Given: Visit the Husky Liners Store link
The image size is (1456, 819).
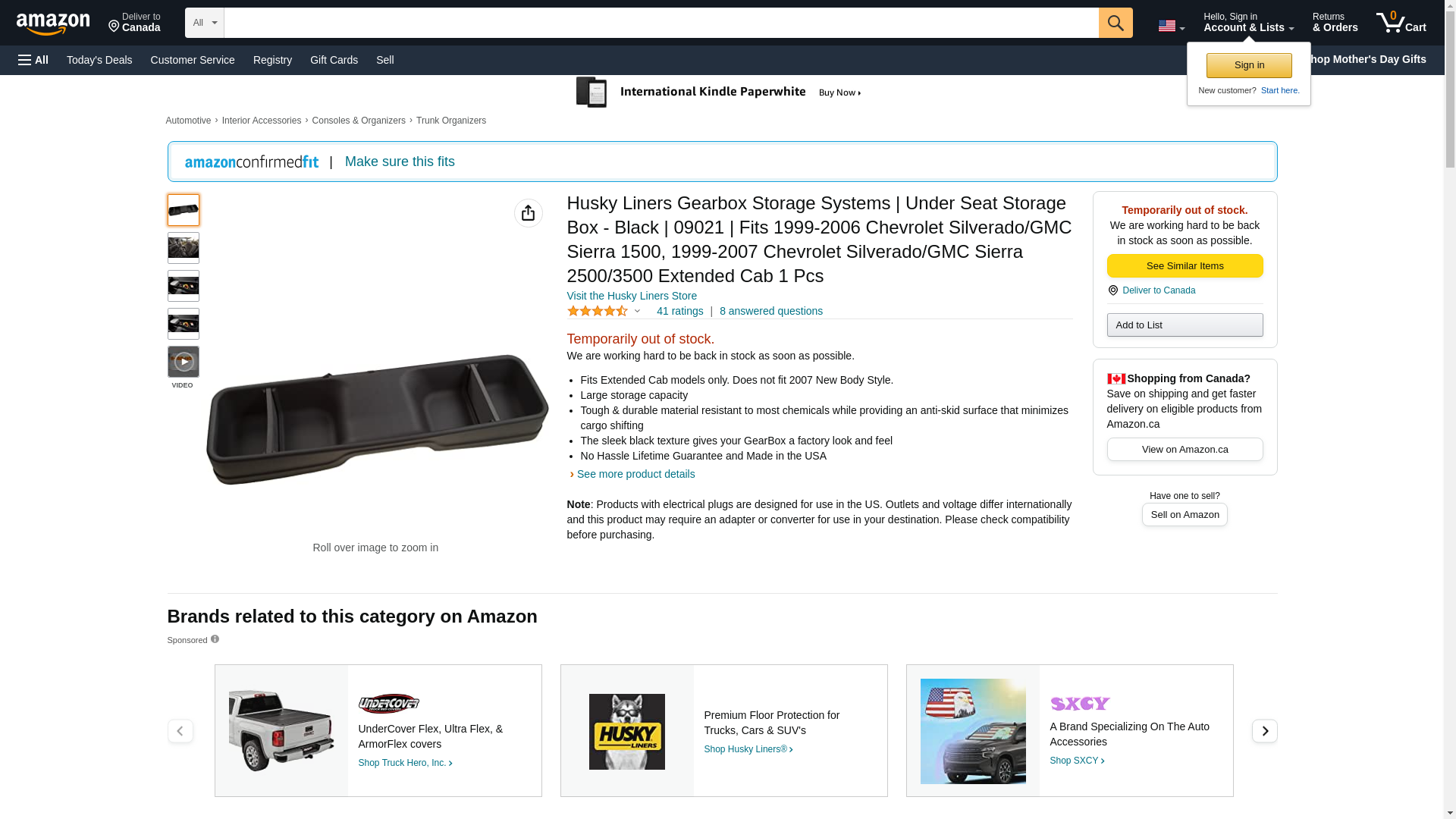Looking at the screenshot, I should pos(632,296).
